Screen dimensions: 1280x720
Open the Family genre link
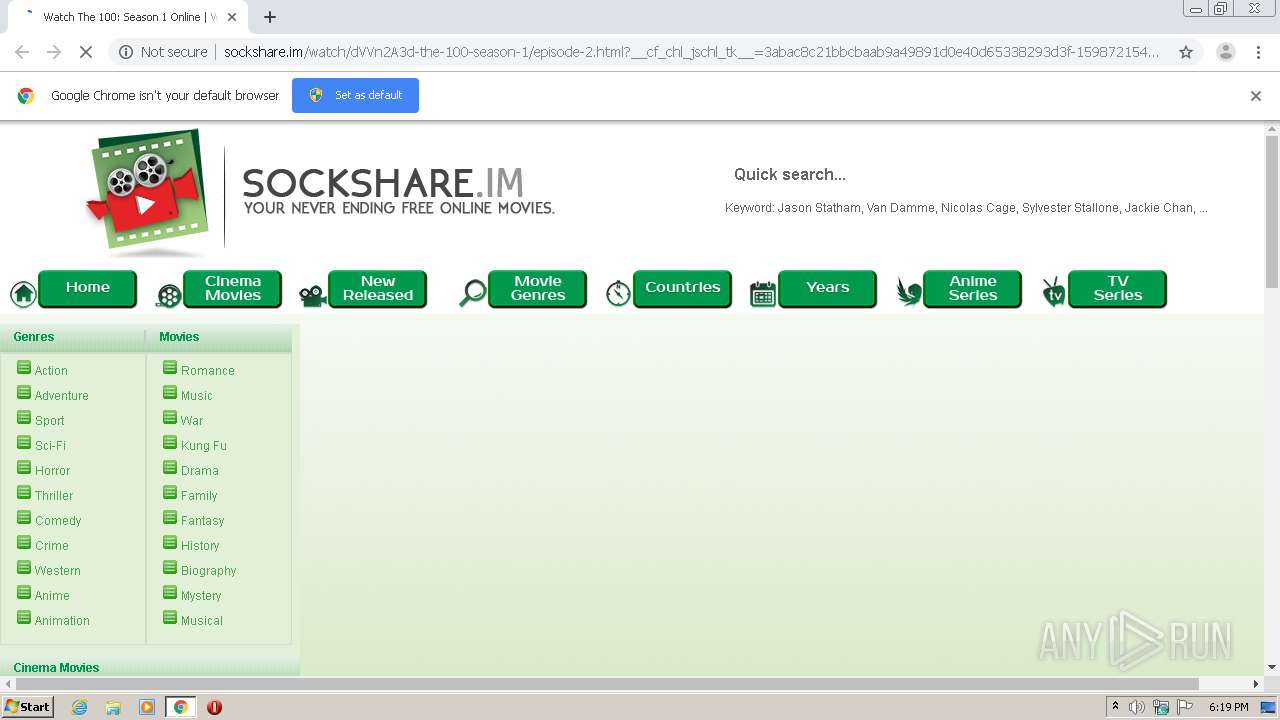(x=199, y=496)
